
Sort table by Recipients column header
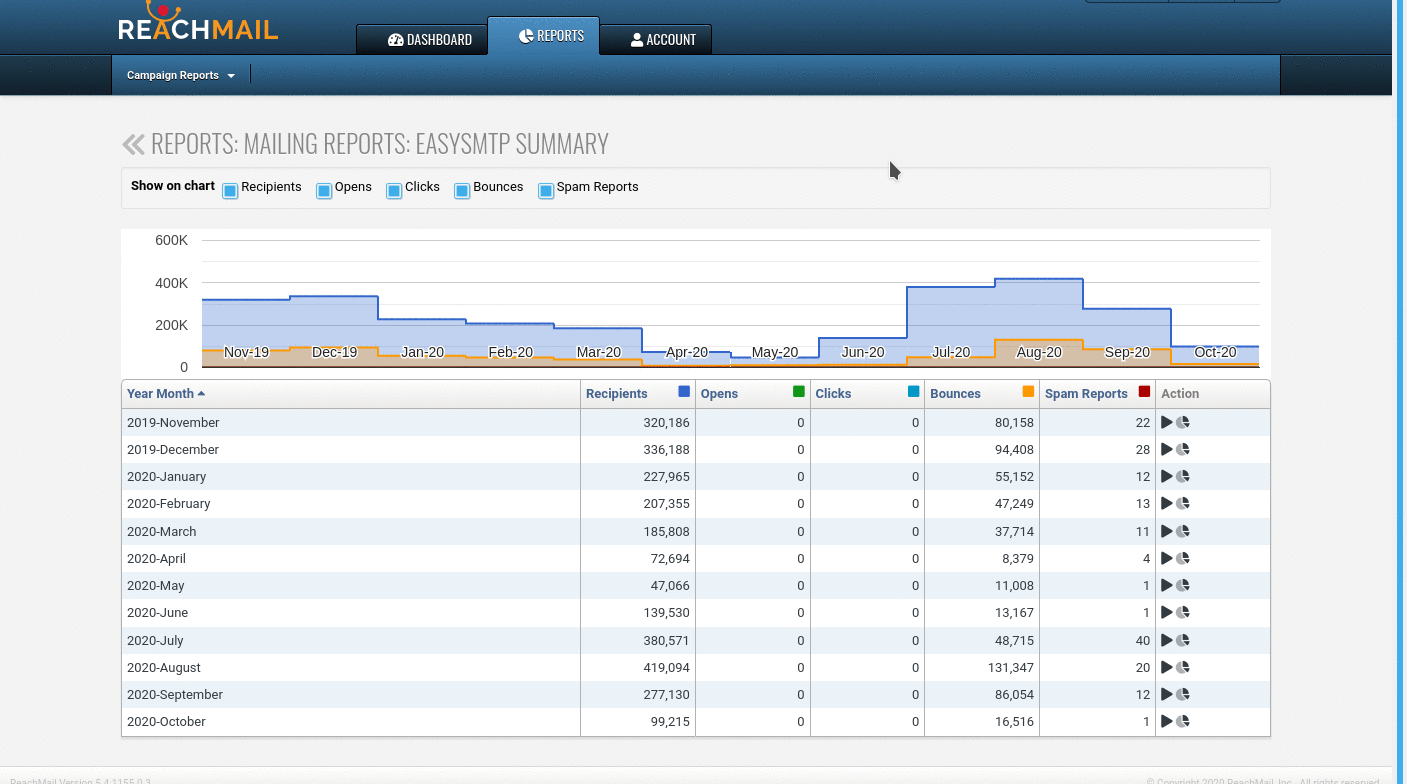click(x=616, y=394)
